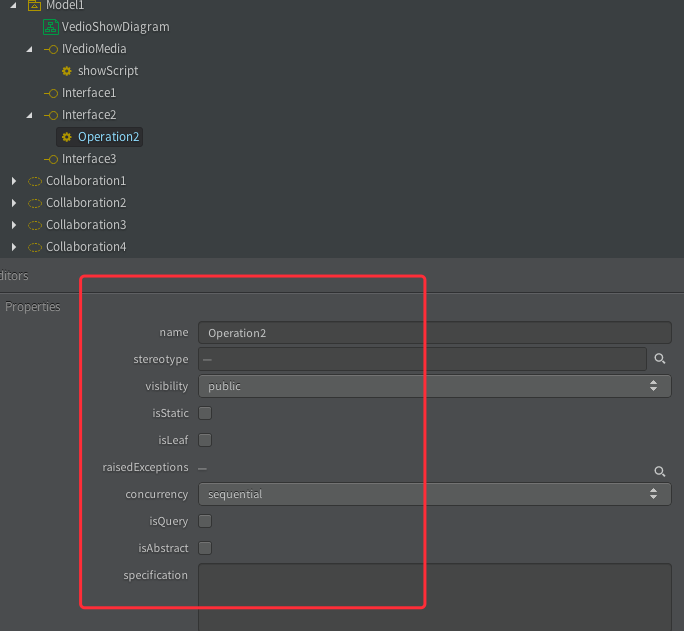Click the isLeaf property label
Image resolution: width=684 pixels, height=631 pixels.
tap(173, 440)
